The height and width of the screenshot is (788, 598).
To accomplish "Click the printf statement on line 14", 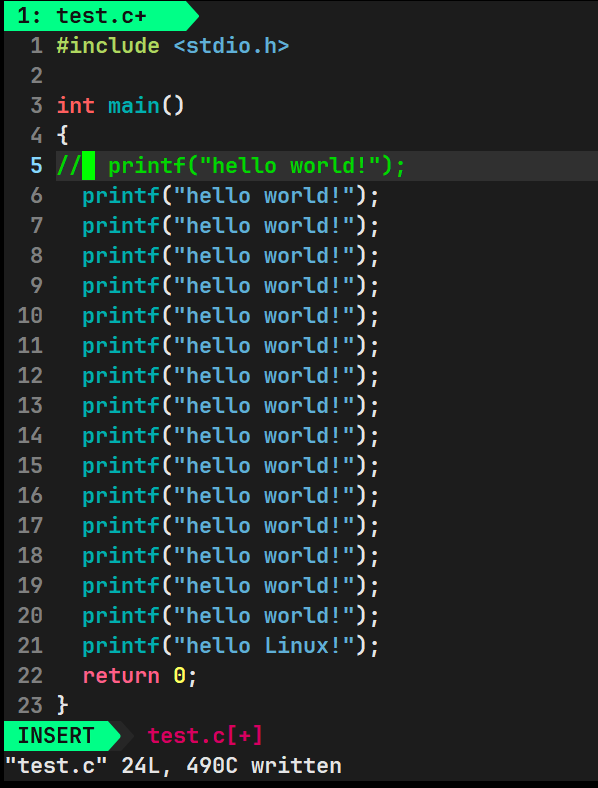I will [x=231, y=436].
